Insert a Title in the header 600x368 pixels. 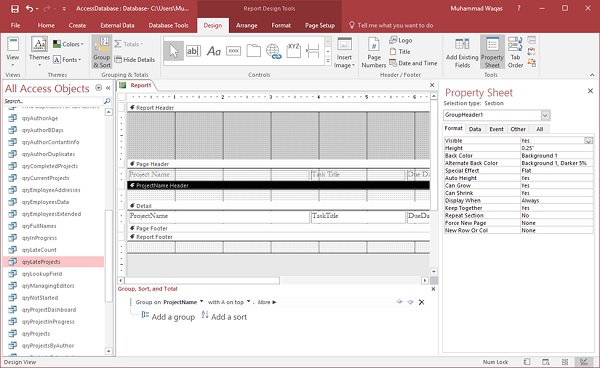click(x=400, y=52)
